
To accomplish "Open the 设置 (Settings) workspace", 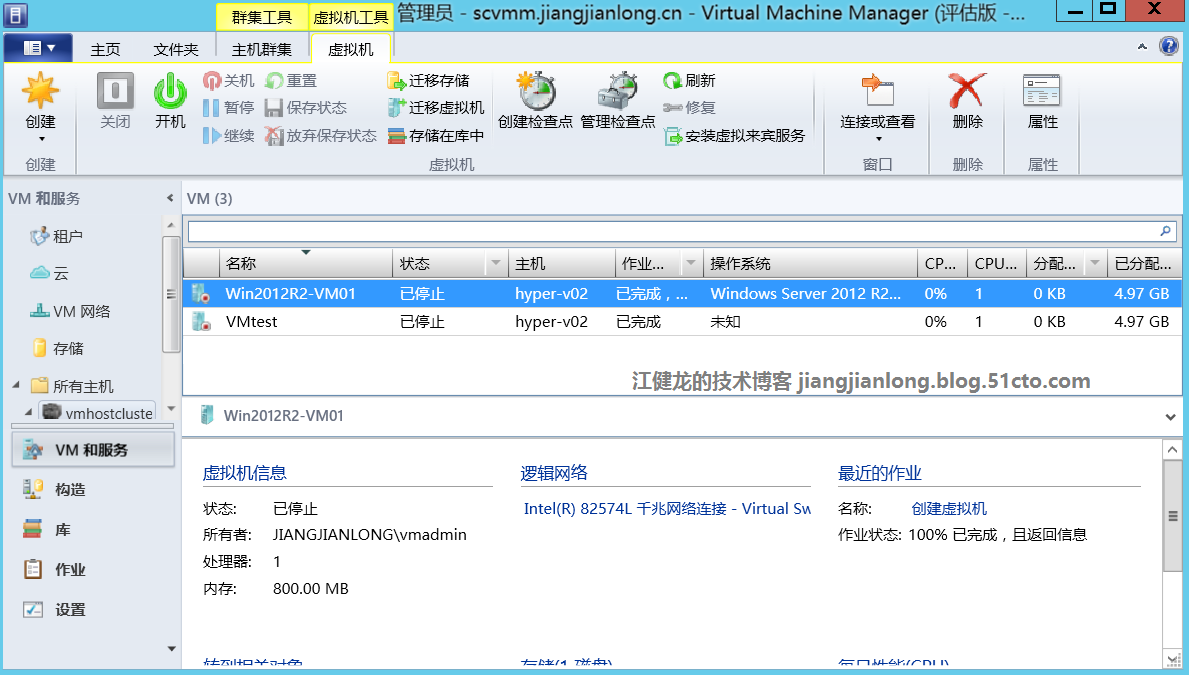I will pos(93,610).
